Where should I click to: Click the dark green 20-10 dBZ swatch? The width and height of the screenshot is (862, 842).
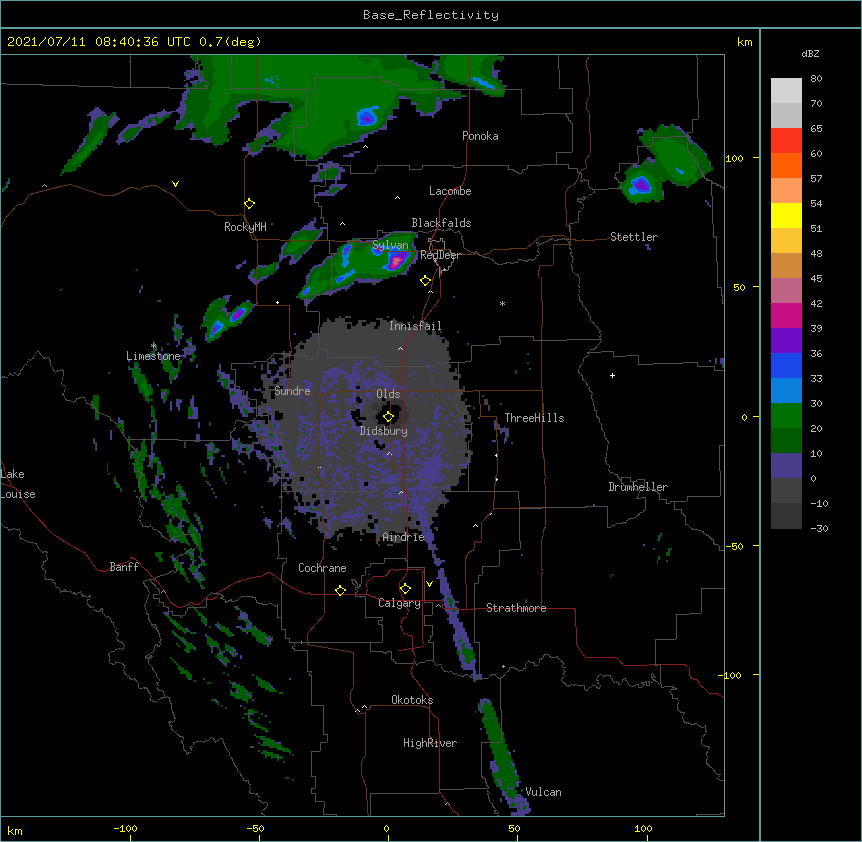click(x=786, y=440)
